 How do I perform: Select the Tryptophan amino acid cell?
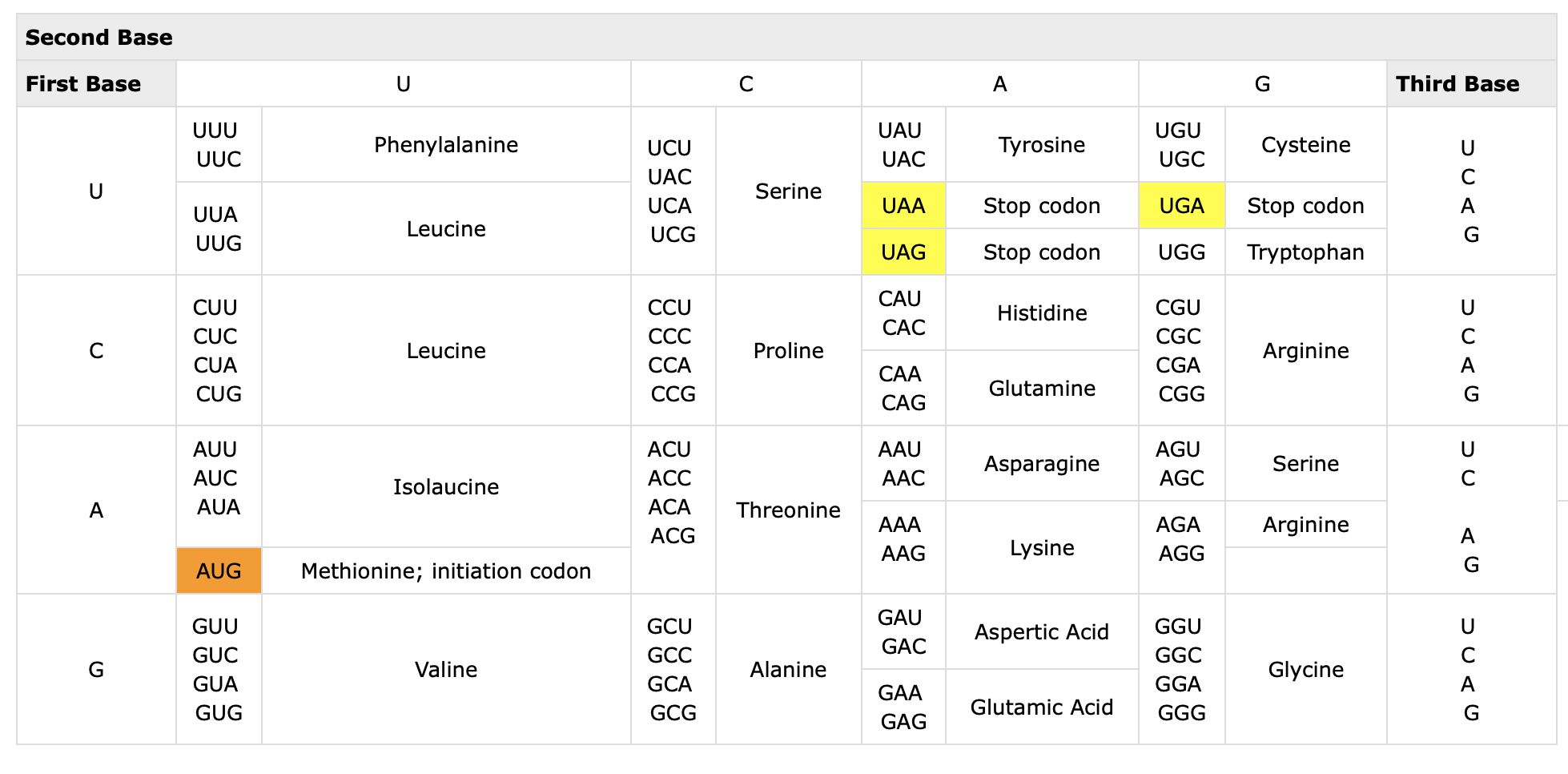tap(1305, 252)
